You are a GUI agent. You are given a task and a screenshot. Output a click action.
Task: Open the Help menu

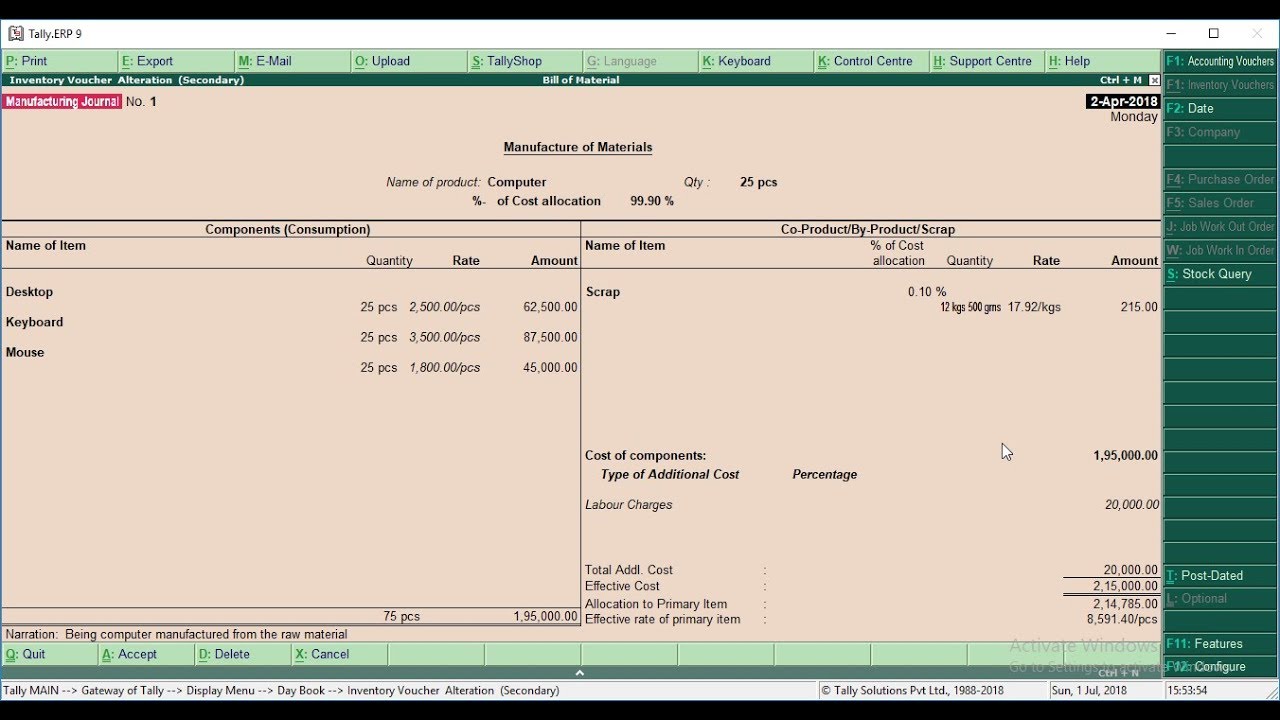coord(1103,61)
